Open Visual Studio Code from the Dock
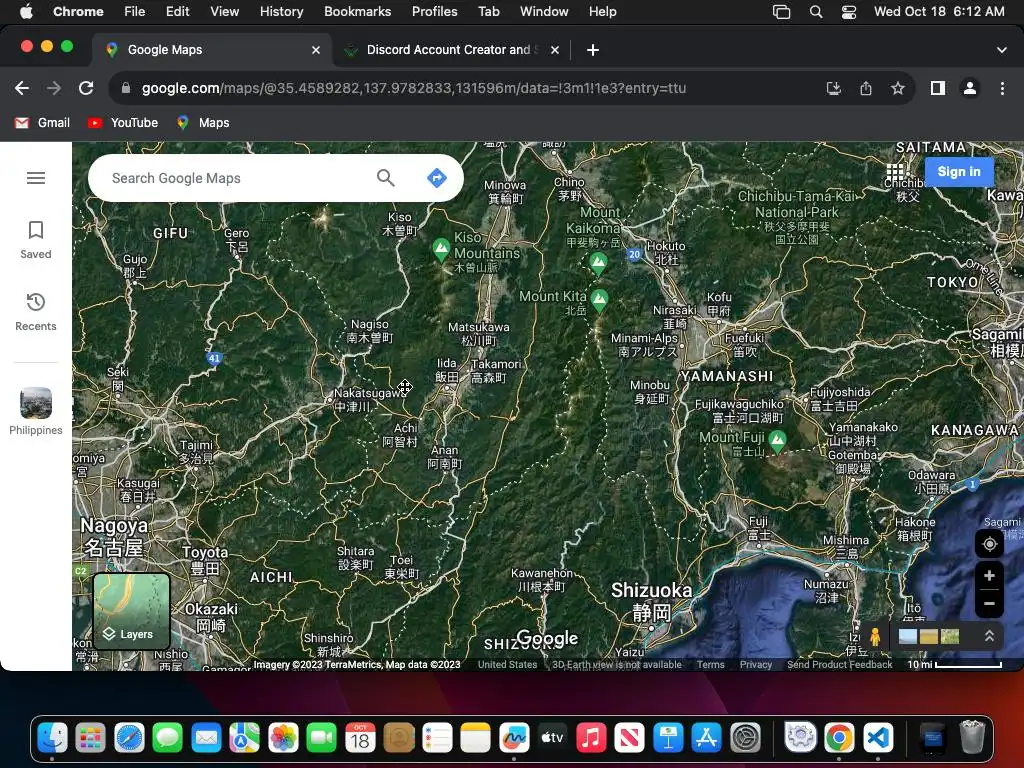 click(x=878, y=738)
